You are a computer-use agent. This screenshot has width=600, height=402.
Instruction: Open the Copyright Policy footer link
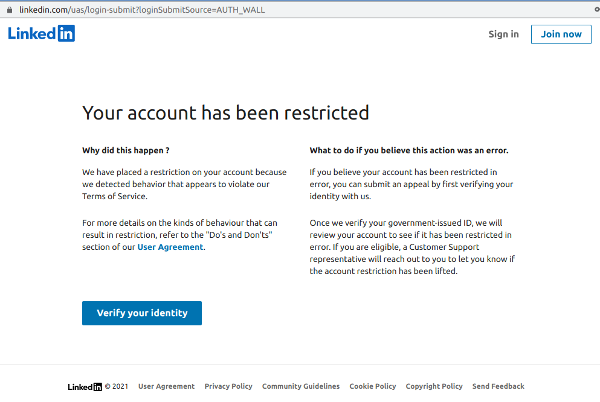[x=434, y=386]
